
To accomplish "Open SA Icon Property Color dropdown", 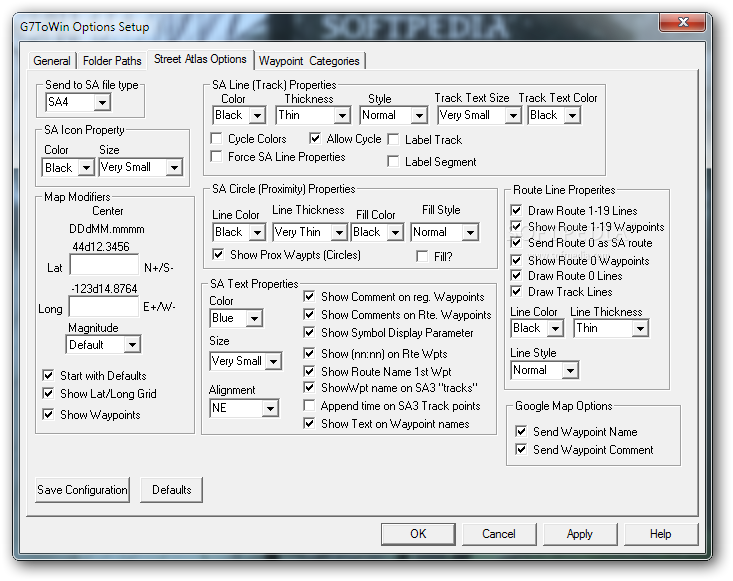I will tap(68, 167).
